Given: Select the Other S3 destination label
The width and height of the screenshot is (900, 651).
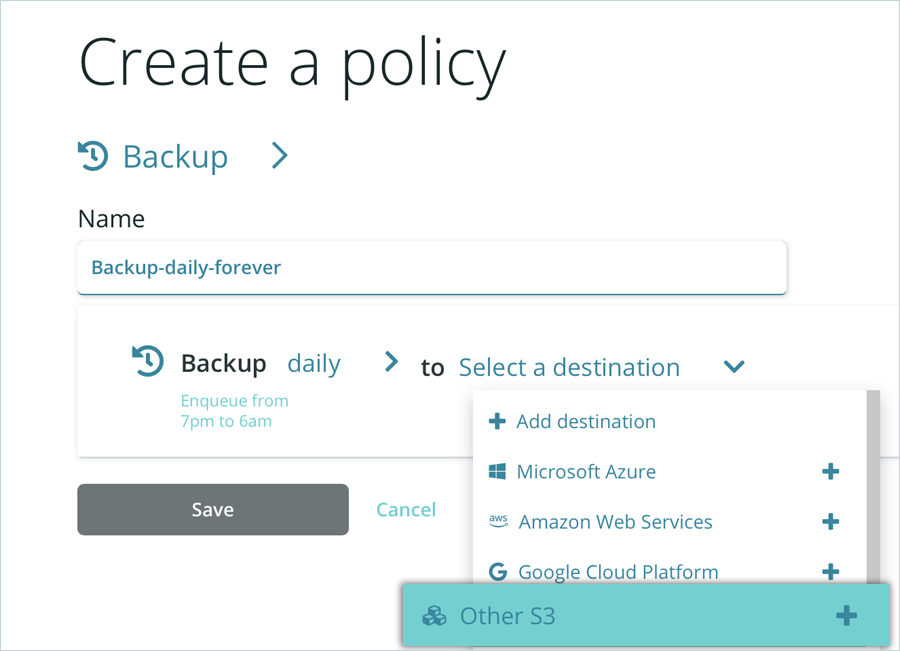Looking at the screenshot, I should [x=507, y=616].
